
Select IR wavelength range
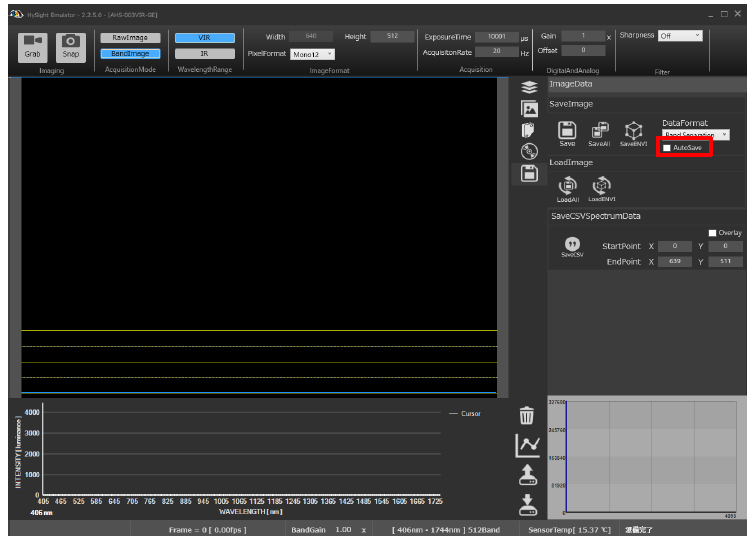[x=205, y=53]
